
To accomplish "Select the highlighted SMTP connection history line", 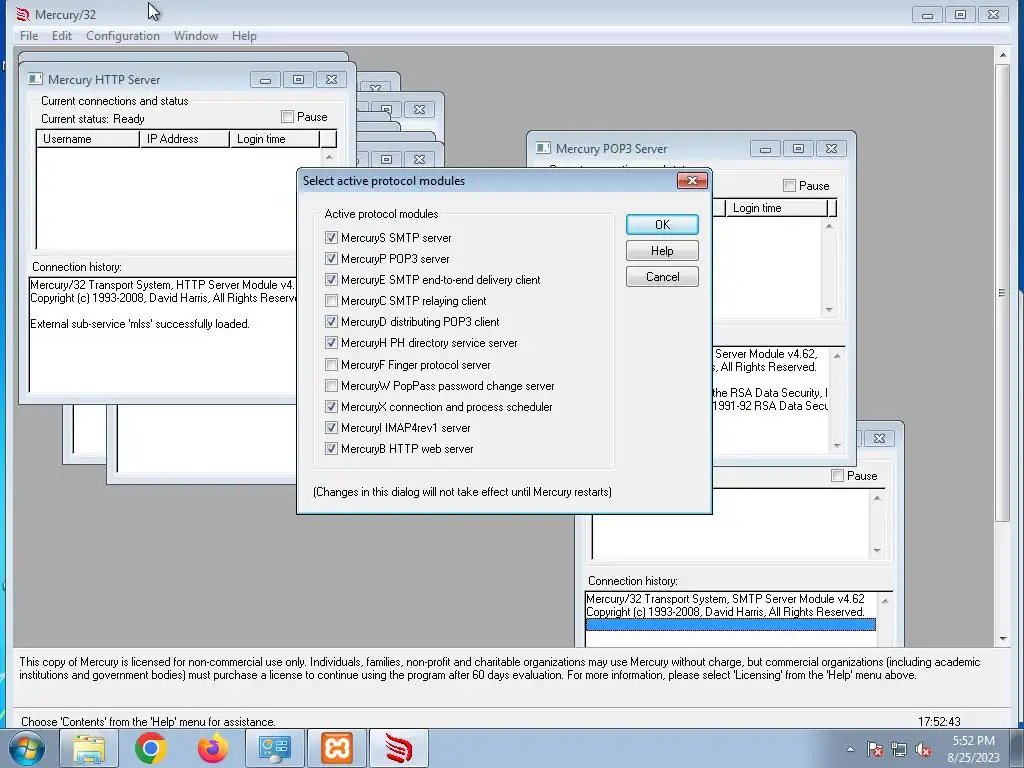I will pos(731,624).
